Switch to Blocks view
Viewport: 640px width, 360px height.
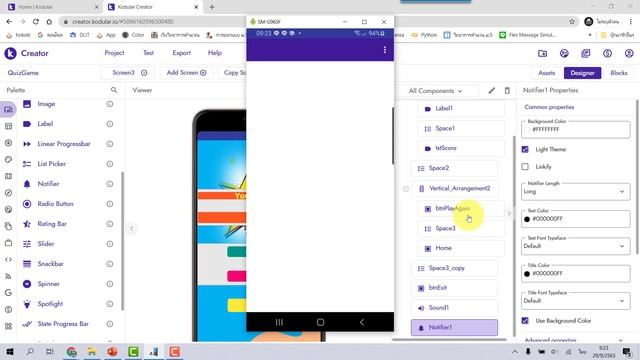pos(619,73)
